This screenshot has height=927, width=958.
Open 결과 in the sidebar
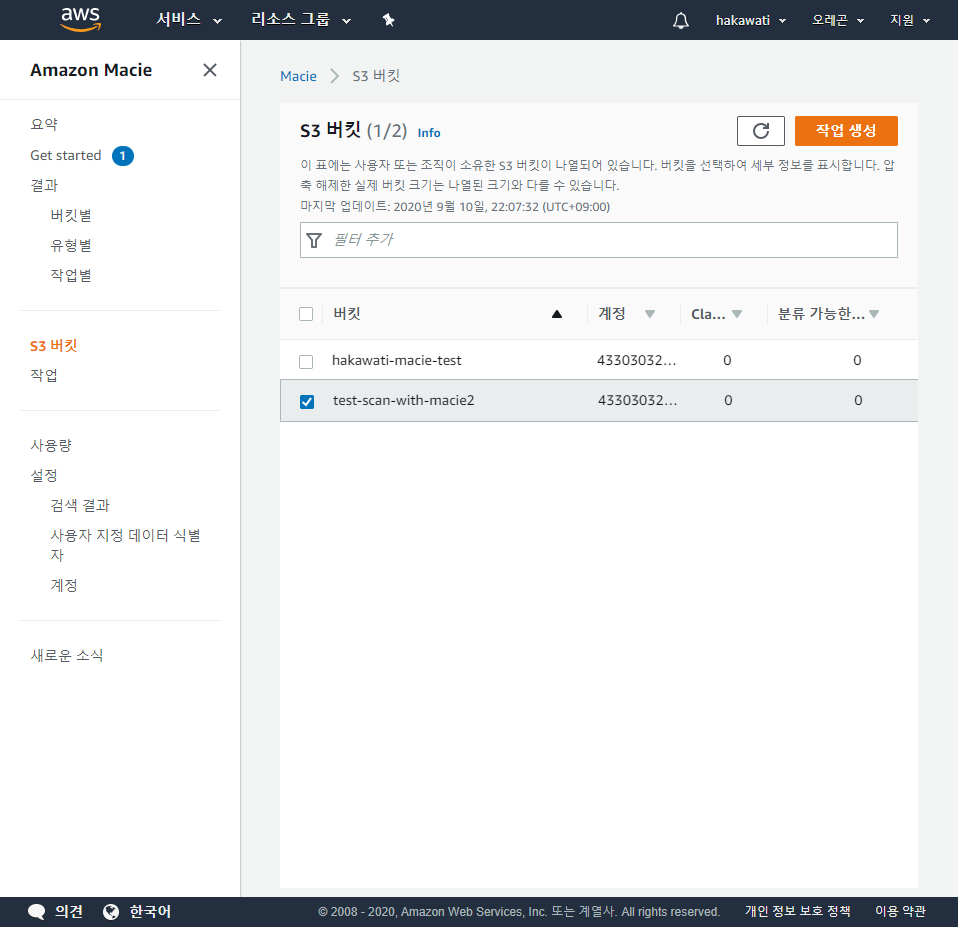pos(44,185)
